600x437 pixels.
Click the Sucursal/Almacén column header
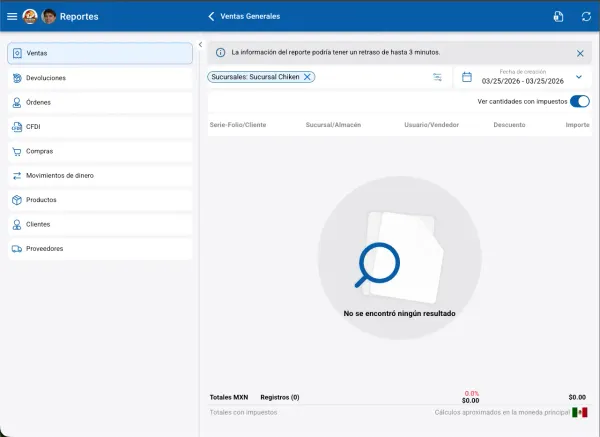pyautogui.click(x=335, y=125)
